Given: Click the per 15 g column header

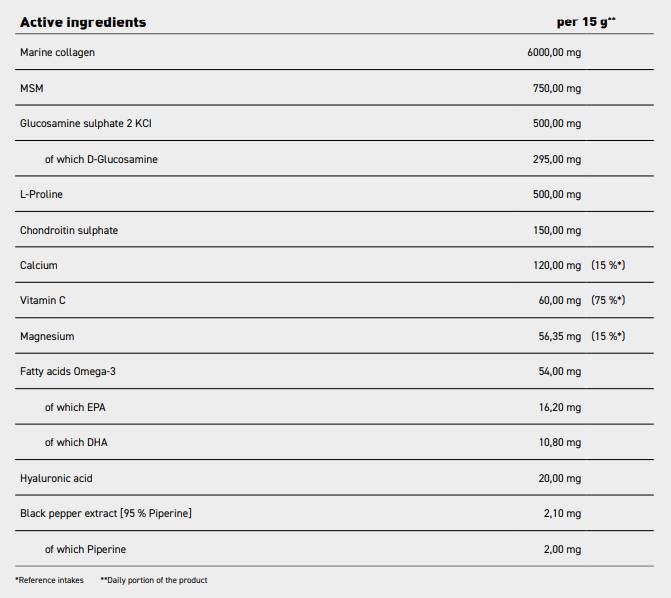Looking at the screenshot, I should (x=585, y=22).
